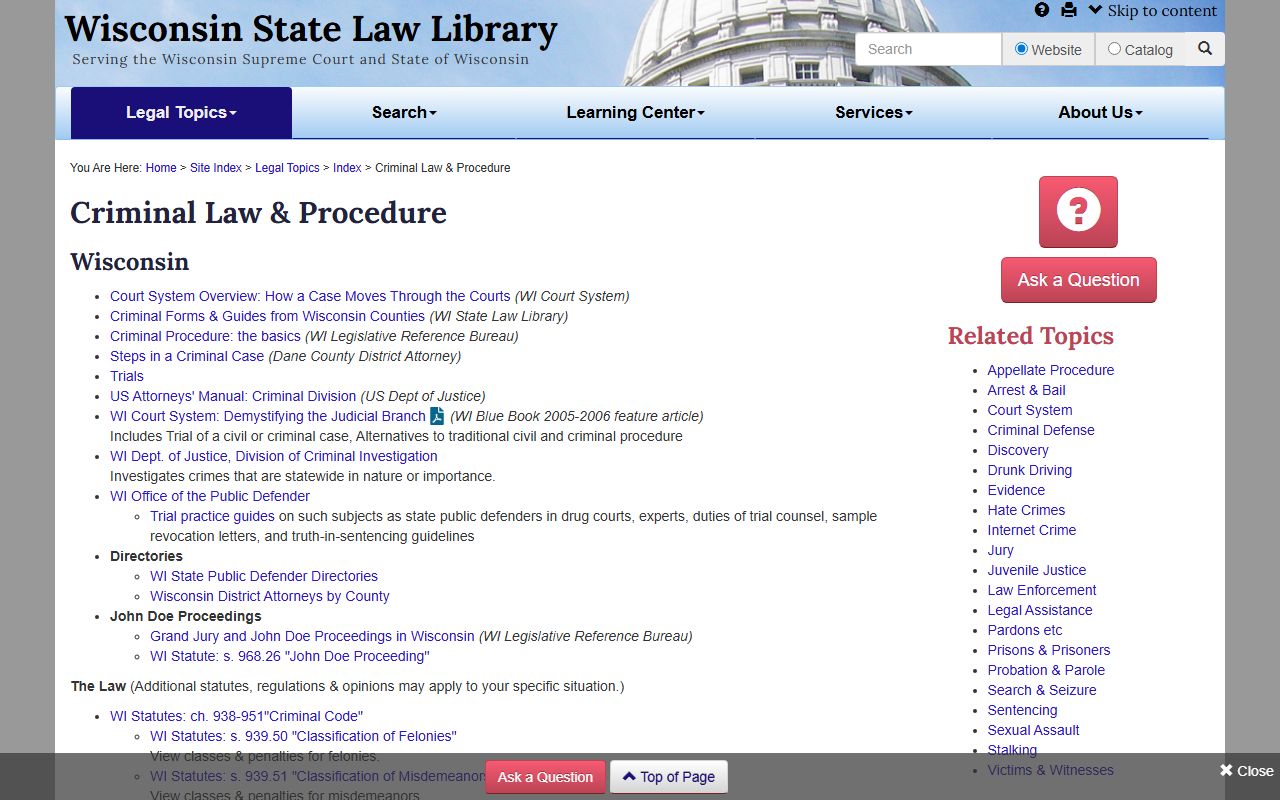Click the help question mark icon in header

(x=1042, y=10)
